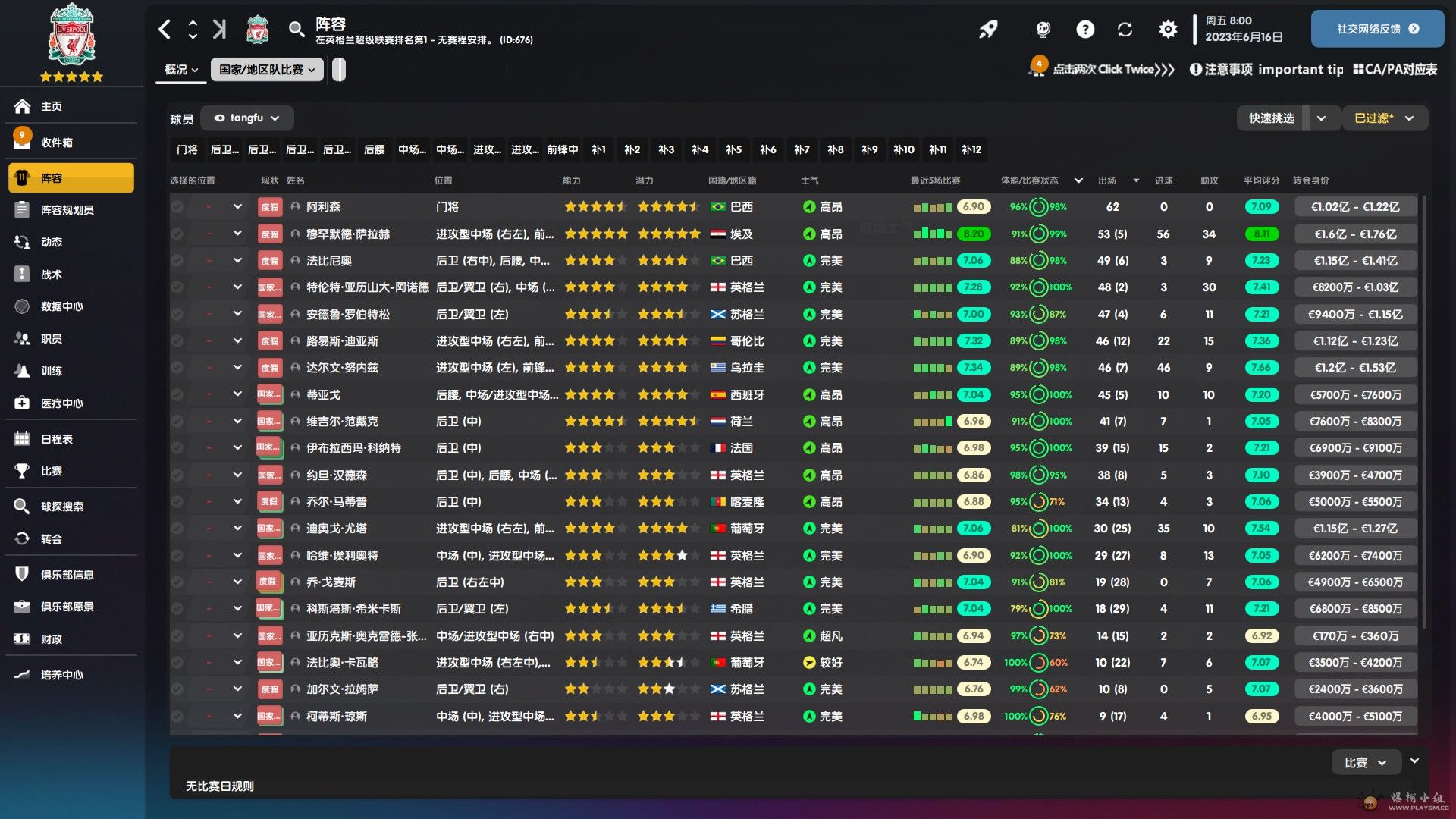The width and height of the screenshot is (1456, 819).
Task: Click the rocket quick-start icon
Action: pyautogui.click(x=987, y=30)
